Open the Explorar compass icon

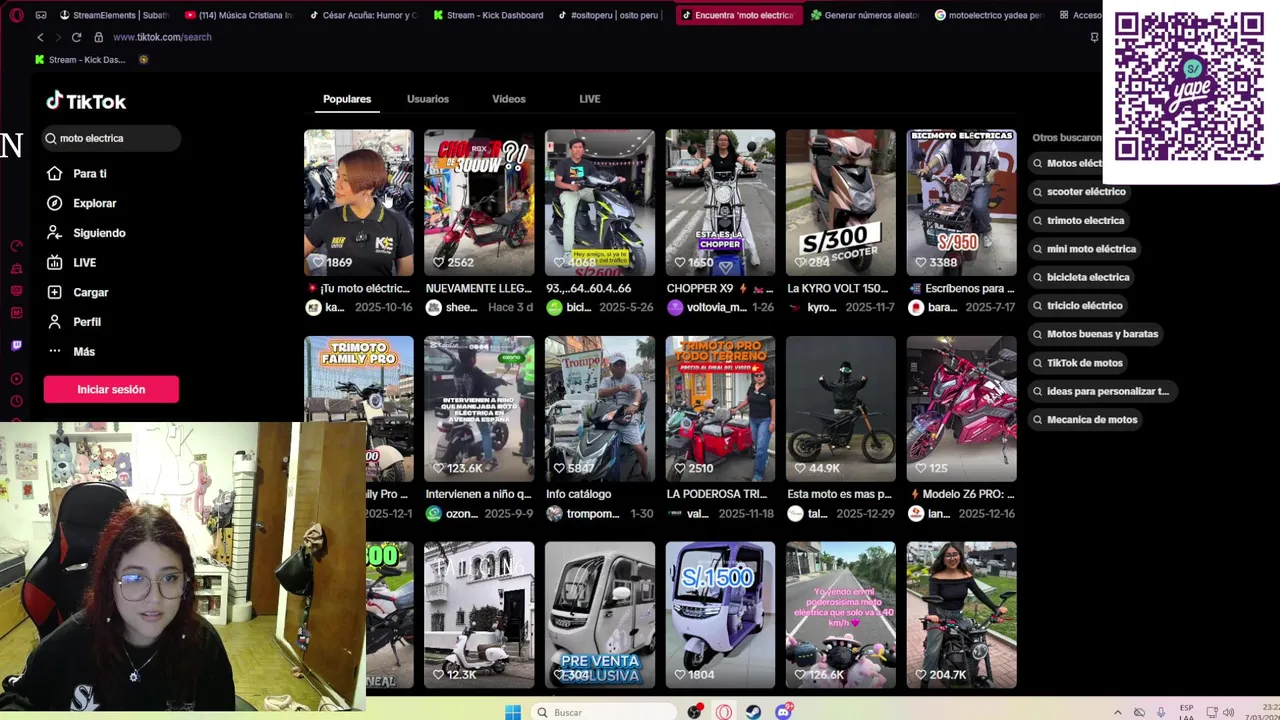[54, 203]
